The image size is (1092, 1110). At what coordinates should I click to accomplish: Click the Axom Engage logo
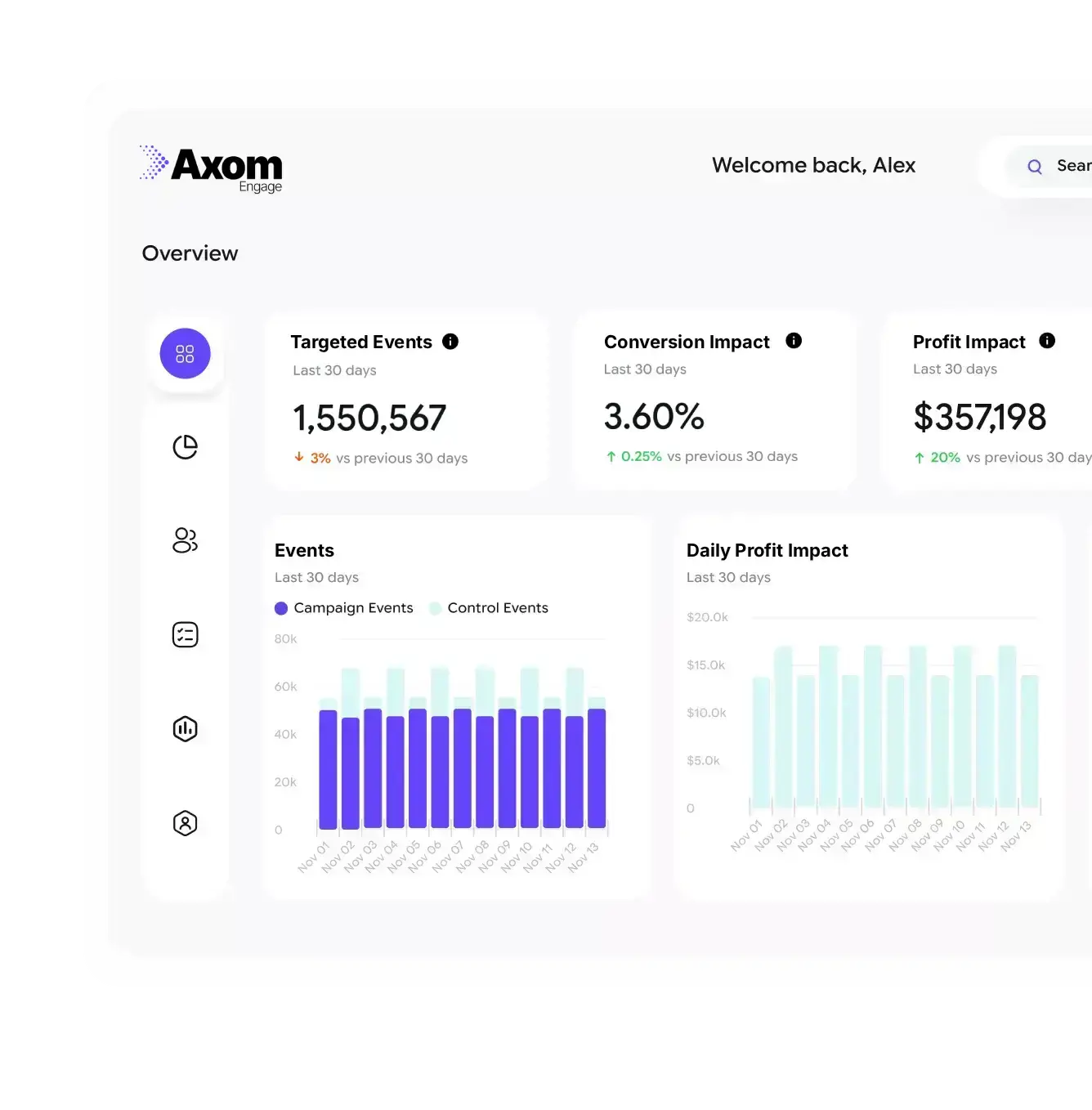211,169
